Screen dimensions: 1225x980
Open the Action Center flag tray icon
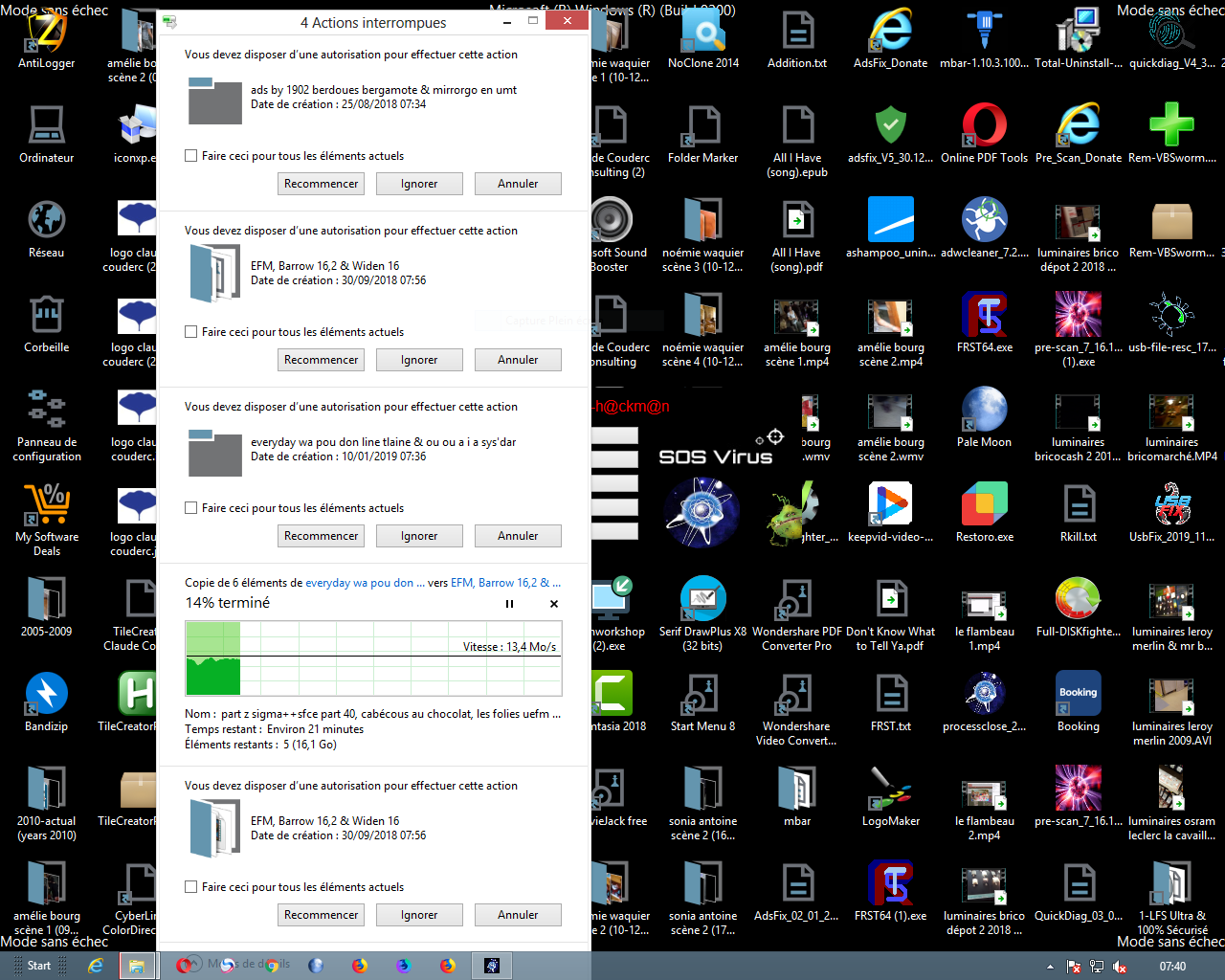click(1074, 967)
